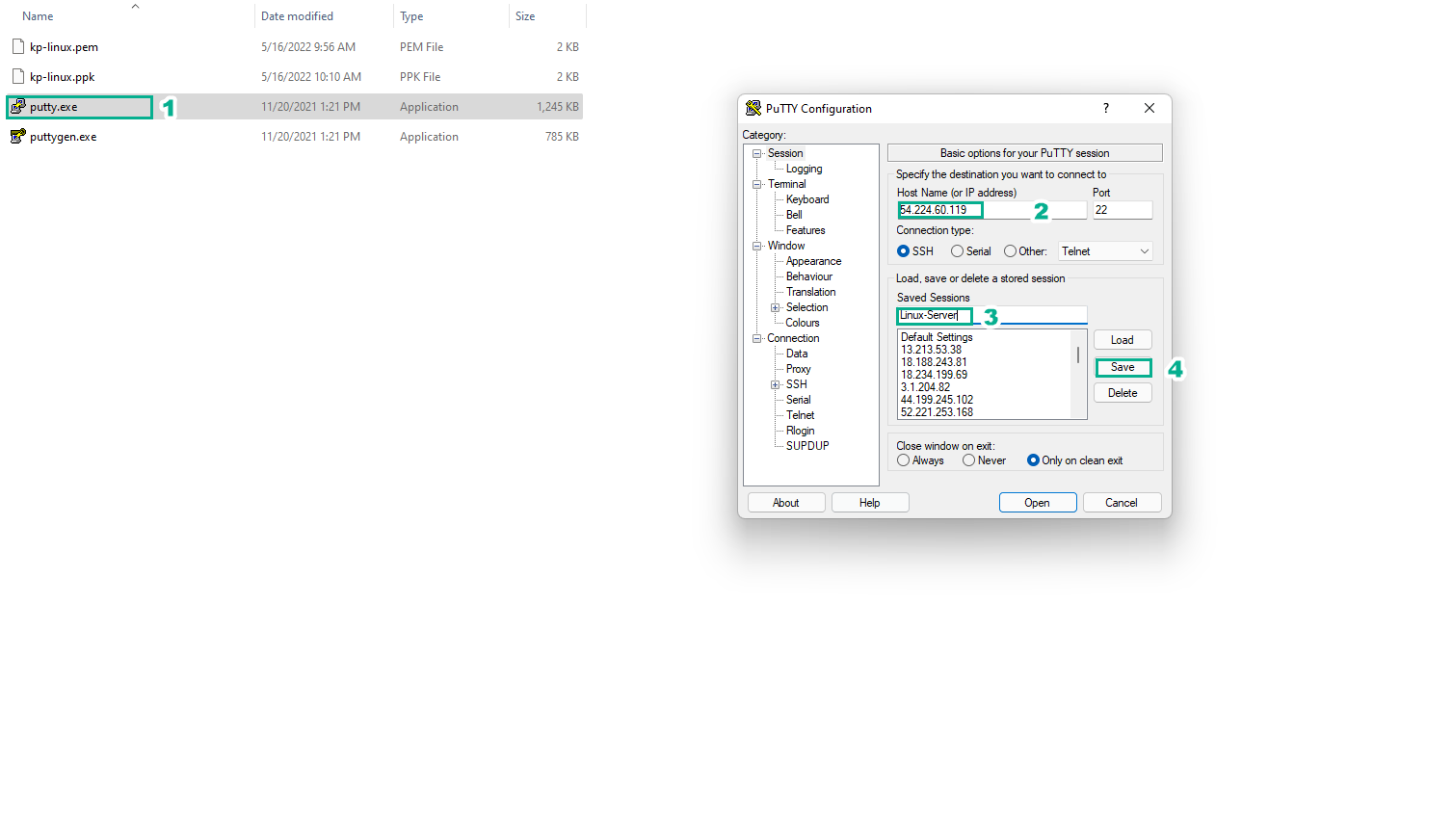This screenshot has height=840, width=1453.
Task: Sort files by Type column header
Action: click(411, 16)
